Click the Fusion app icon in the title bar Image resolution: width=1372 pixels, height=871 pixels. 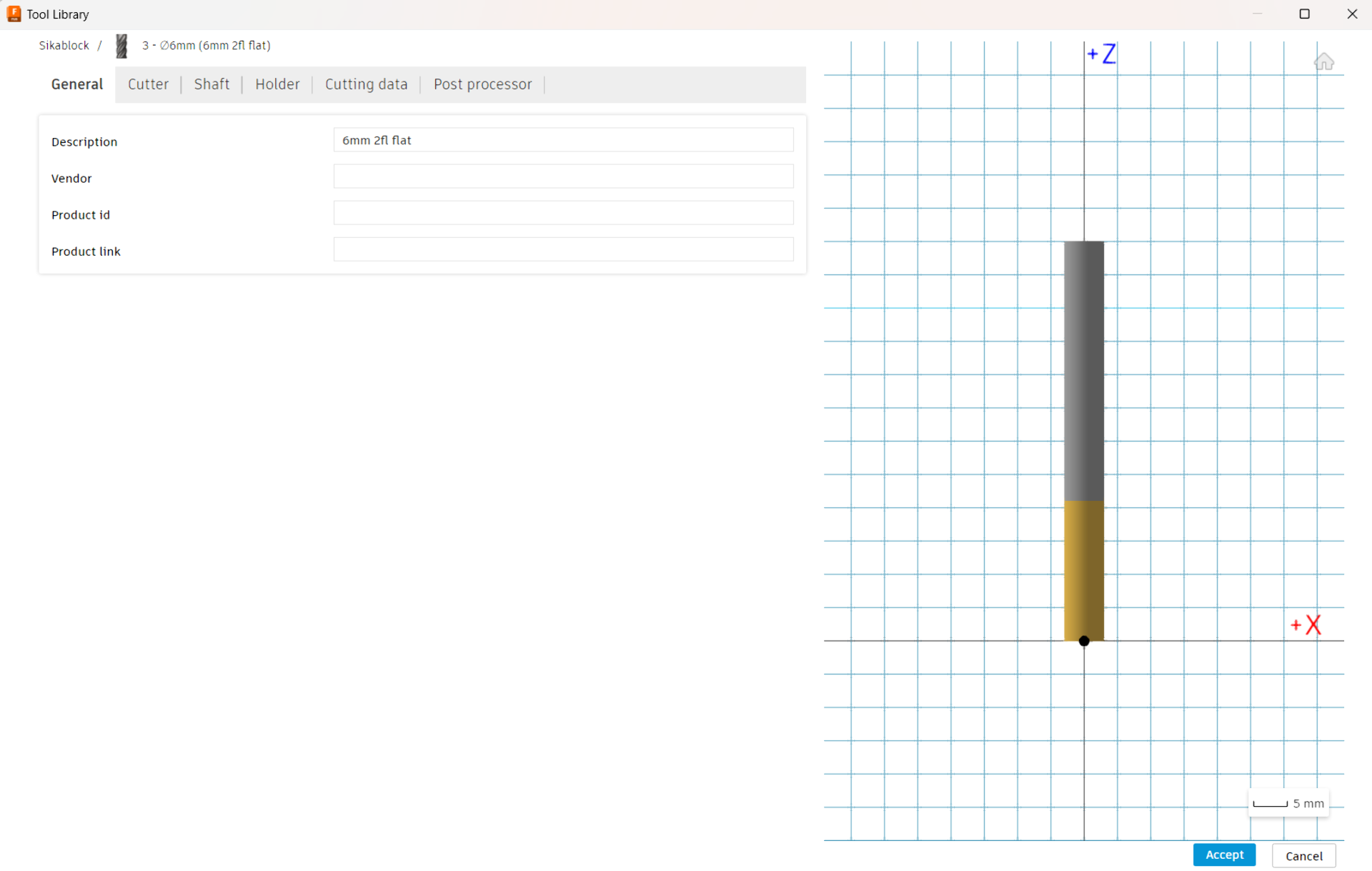click(14, 14)
